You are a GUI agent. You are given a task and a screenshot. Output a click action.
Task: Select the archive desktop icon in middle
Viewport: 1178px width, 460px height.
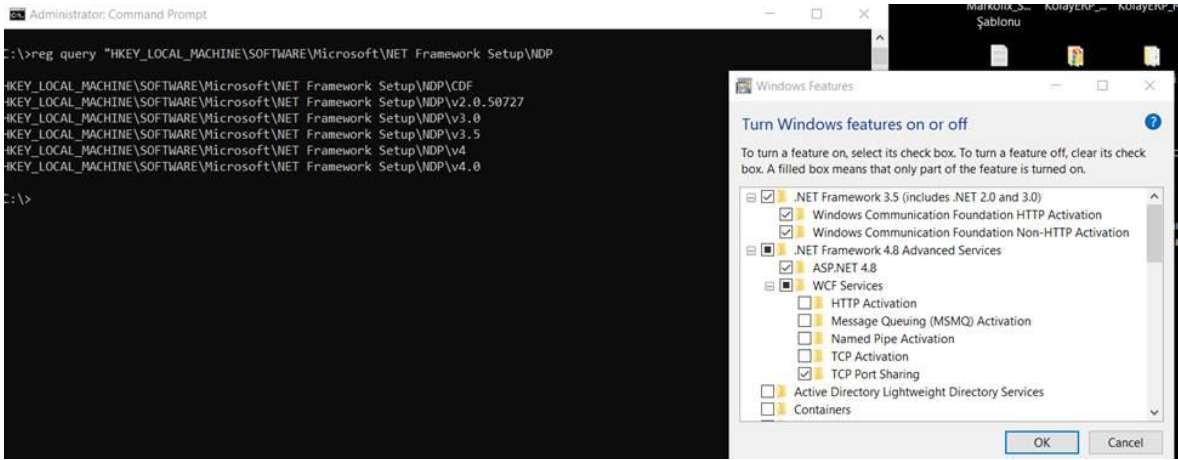click(1075, 56)
